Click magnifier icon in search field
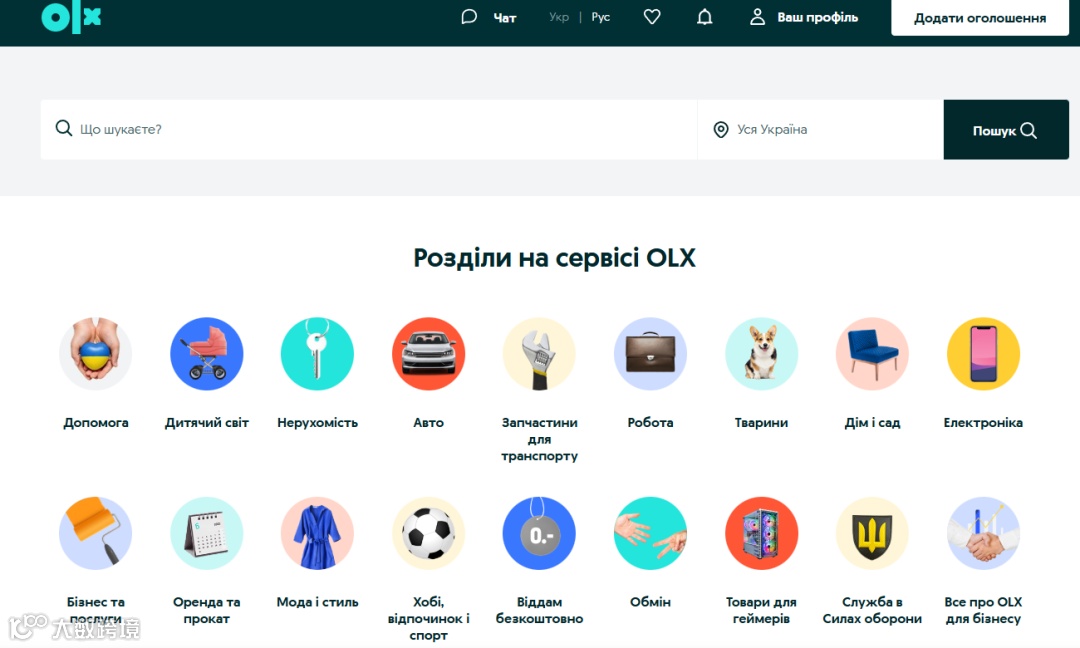This screenshot has width=1080, height=648. tap(63, 129)
